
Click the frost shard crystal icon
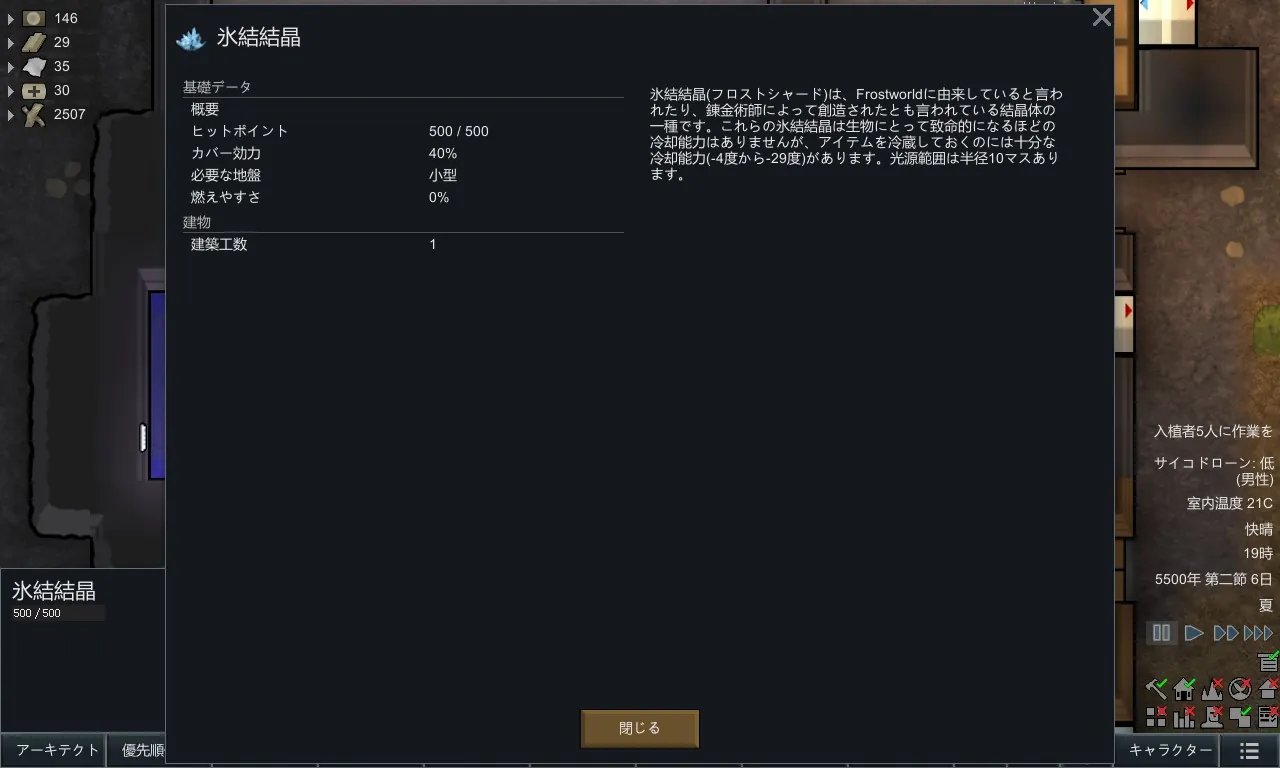(190, 39)
